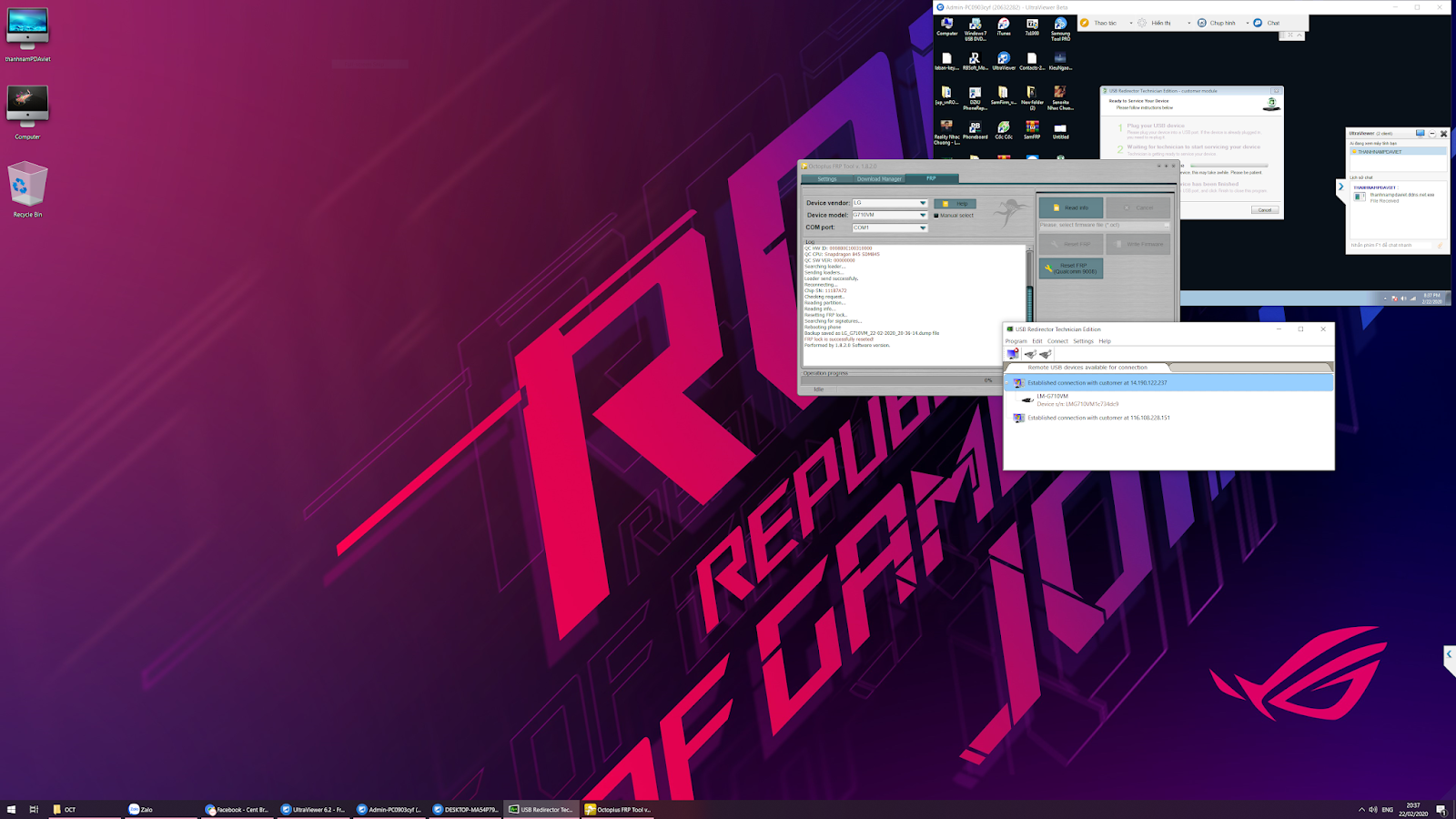Open the notification center on the taskbar
The image size is (1456, 819).
[1441, 809]
